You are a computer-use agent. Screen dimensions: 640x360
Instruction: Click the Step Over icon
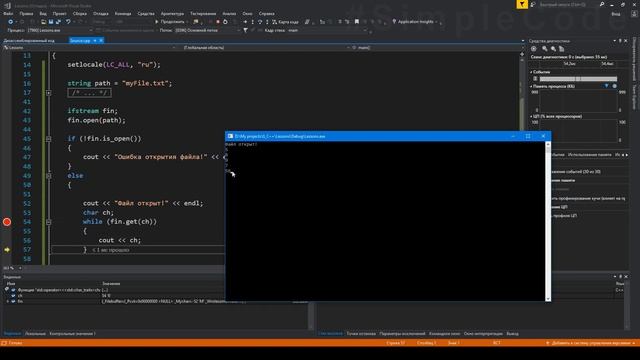260,22
